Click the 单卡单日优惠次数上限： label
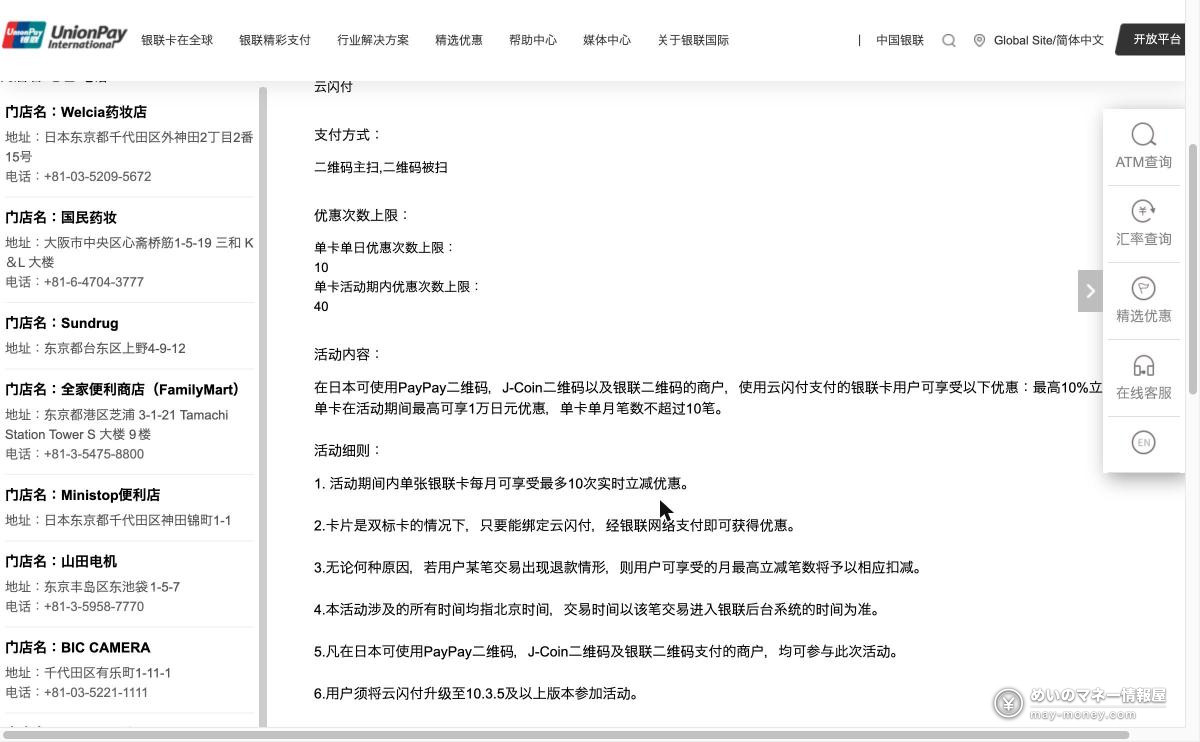The height and width of the screenshot is (742, 1200). pyautogui.click(x=385, y=247)
